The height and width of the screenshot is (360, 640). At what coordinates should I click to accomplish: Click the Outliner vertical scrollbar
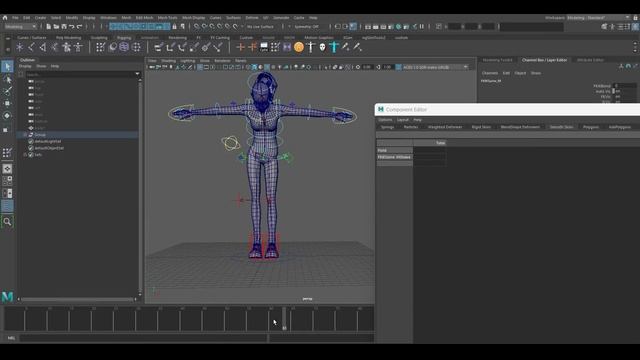tap(140, 186)
